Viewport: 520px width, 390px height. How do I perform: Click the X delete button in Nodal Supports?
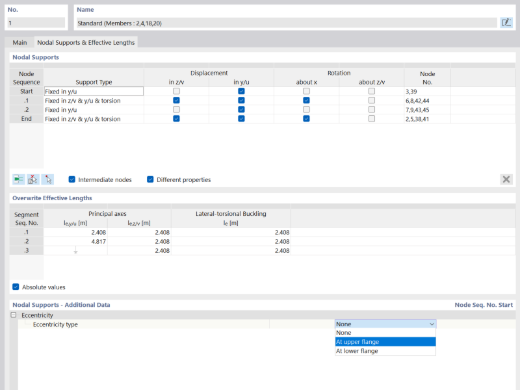pyautogui.click(x=506, y=179)
